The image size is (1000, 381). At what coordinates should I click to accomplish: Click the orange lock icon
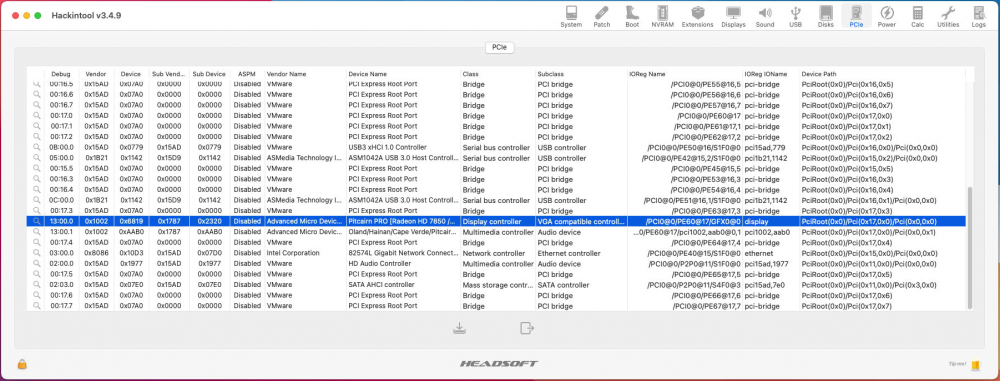click(22, 364)
